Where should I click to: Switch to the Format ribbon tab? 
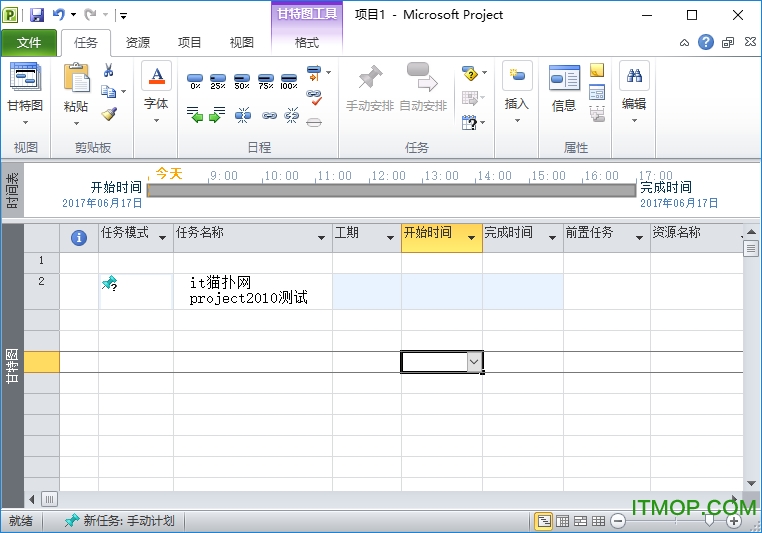pyautogui.click(x=307, y=43)
